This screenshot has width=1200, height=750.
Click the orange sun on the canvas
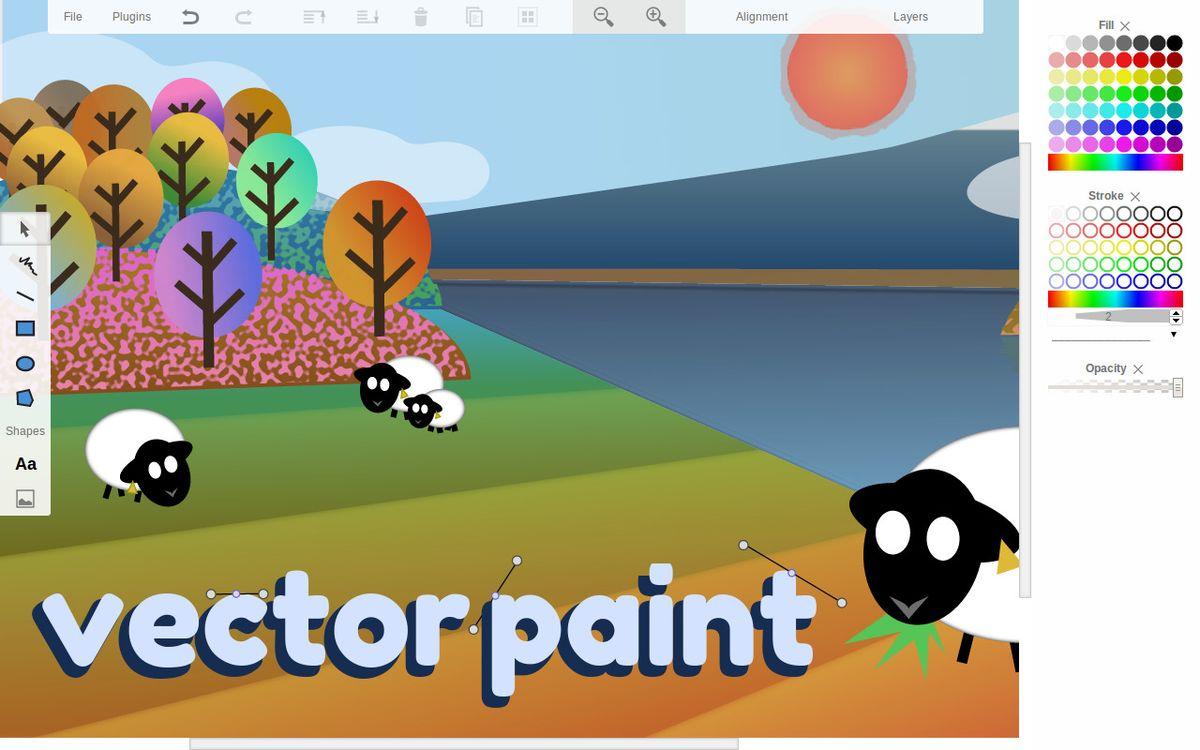pyautogui.click(x=847, y=72)
